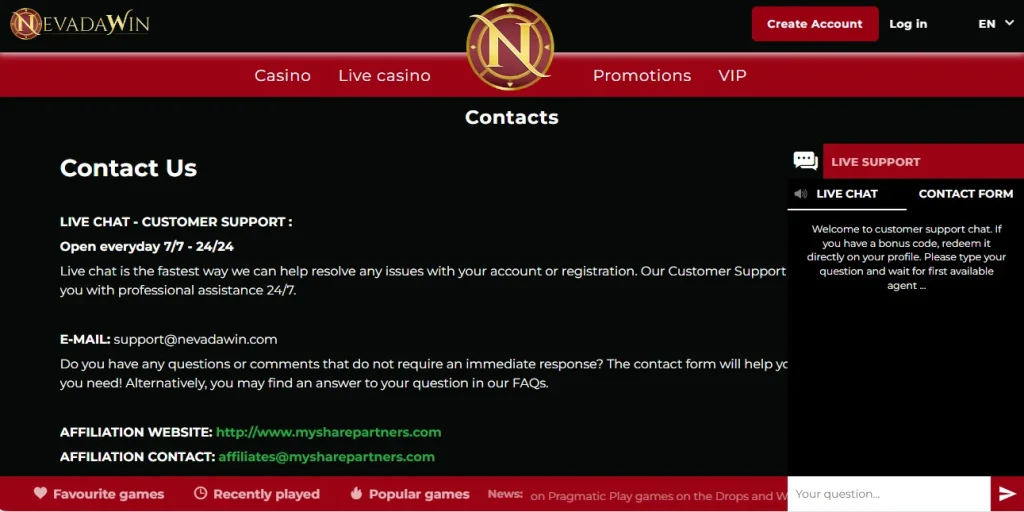Open the Promotions page
Image resolution: width=1024 pixels, height=512 pixels.
tap(642, 76)
